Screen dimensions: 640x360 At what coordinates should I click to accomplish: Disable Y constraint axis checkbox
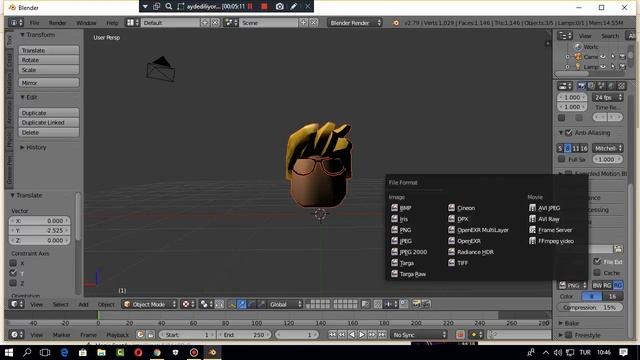pos(13,273)
